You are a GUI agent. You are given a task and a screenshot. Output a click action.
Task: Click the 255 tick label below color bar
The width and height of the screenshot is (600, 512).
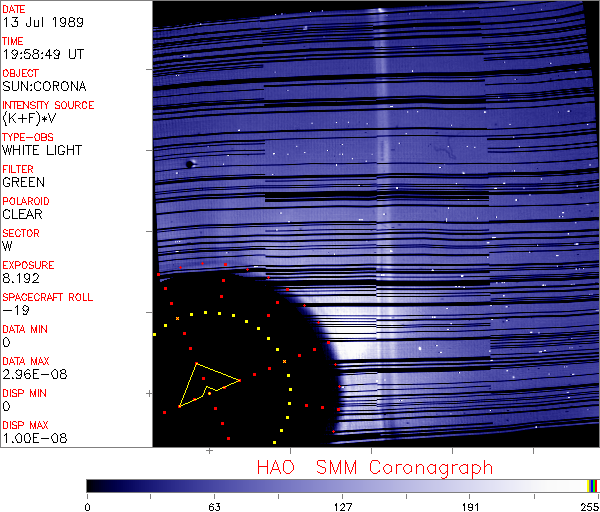pyautogui.click(x=589, y=507)
